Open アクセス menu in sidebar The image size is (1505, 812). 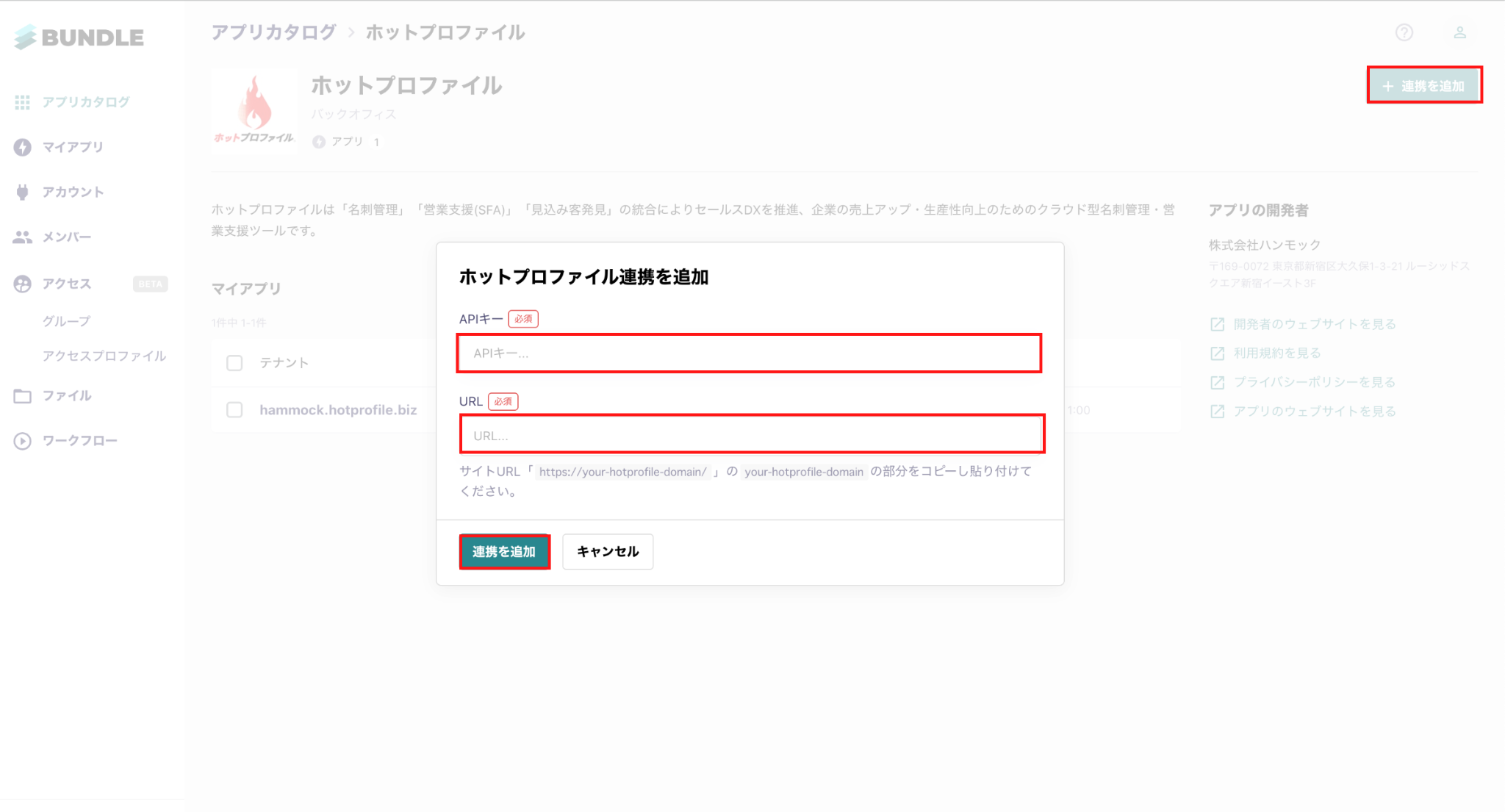[67, 284]
